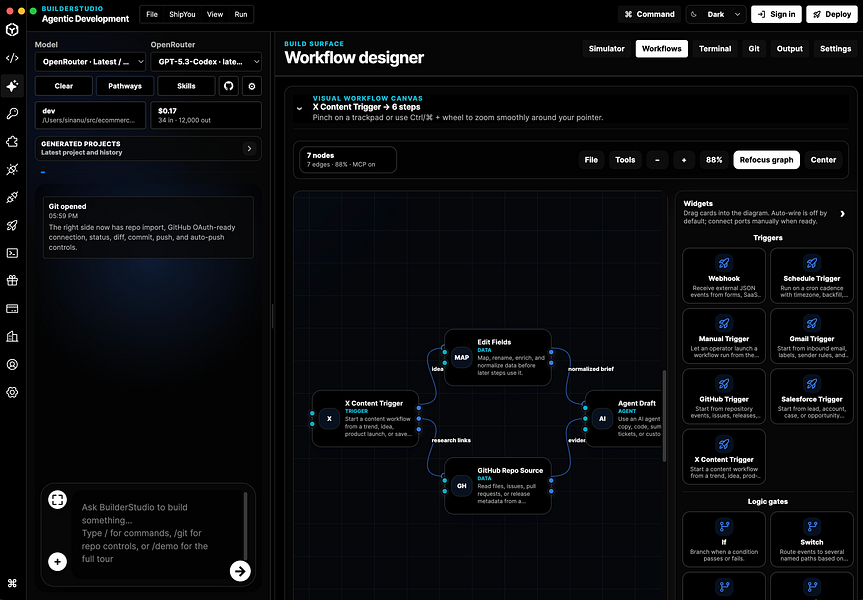Zoom in with the plus button
This screenshot has width=863, height=600.
click(684, 160)
